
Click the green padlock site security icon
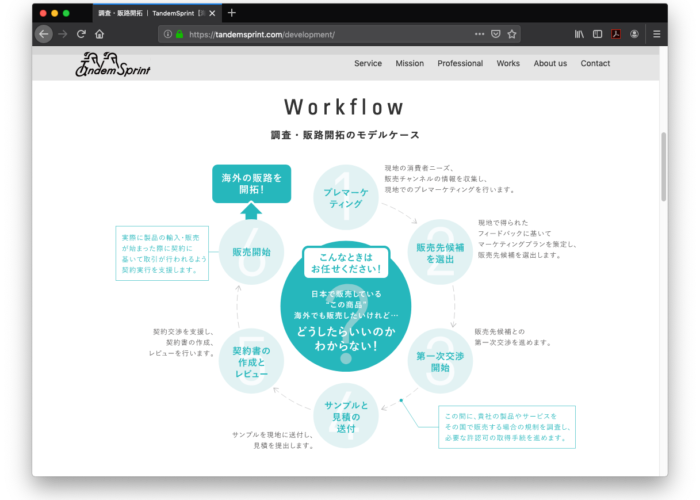(x=179, y=34)
